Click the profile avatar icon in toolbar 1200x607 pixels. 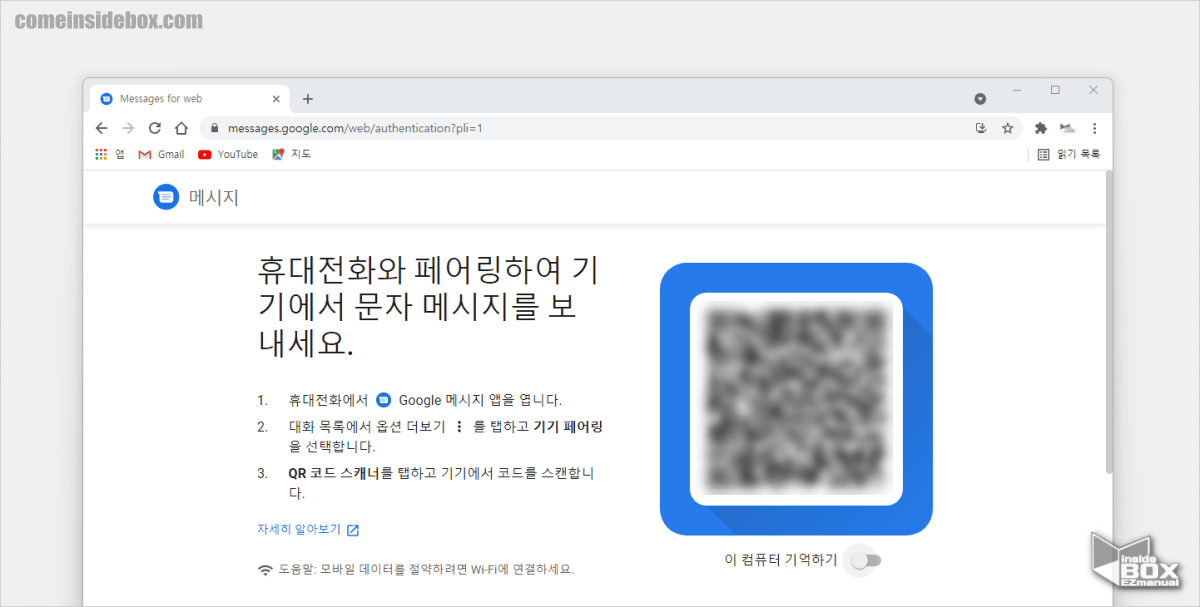pos(1067,128)
